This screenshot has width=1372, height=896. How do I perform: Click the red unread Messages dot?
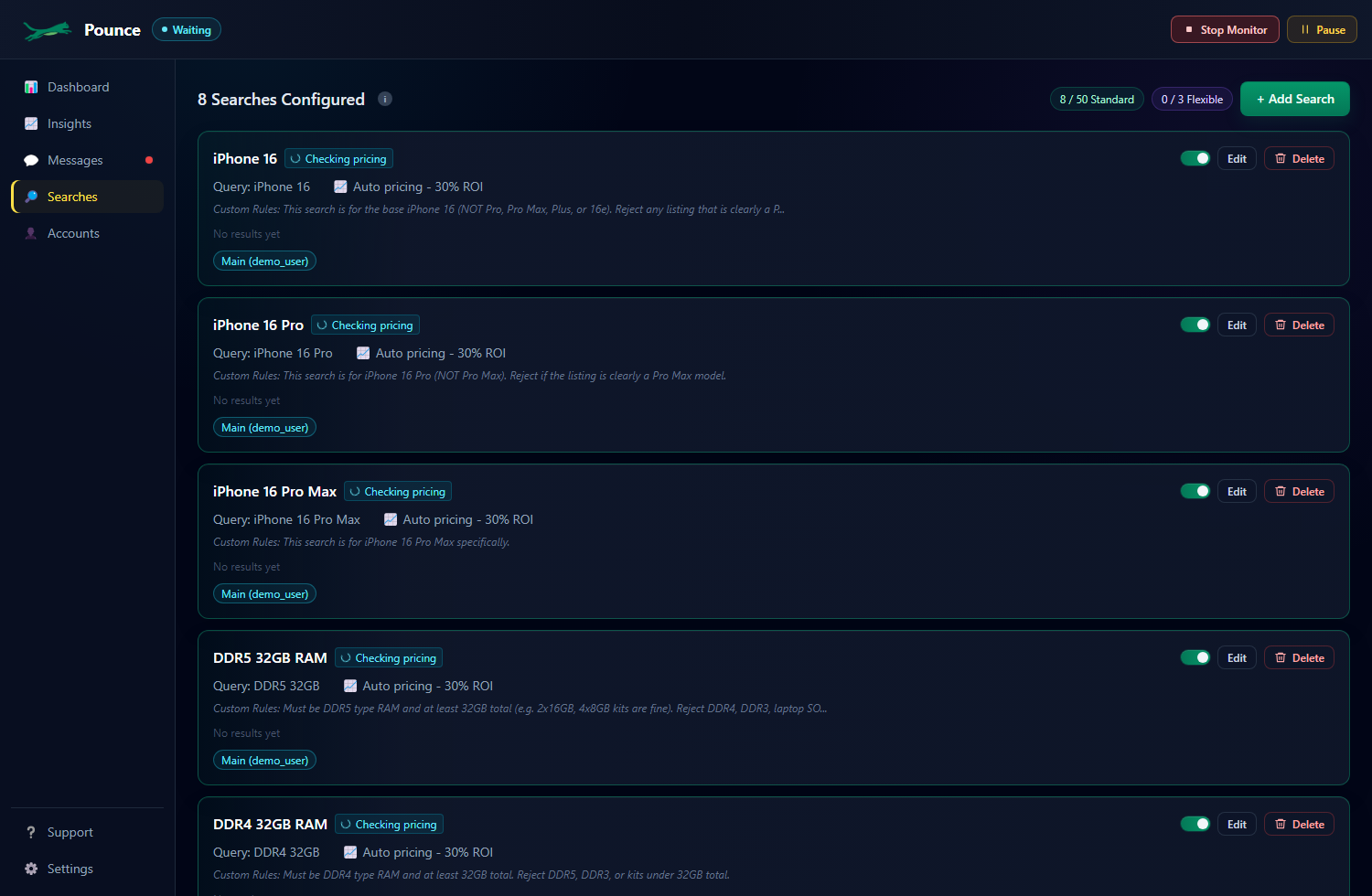tap(149, 160)
